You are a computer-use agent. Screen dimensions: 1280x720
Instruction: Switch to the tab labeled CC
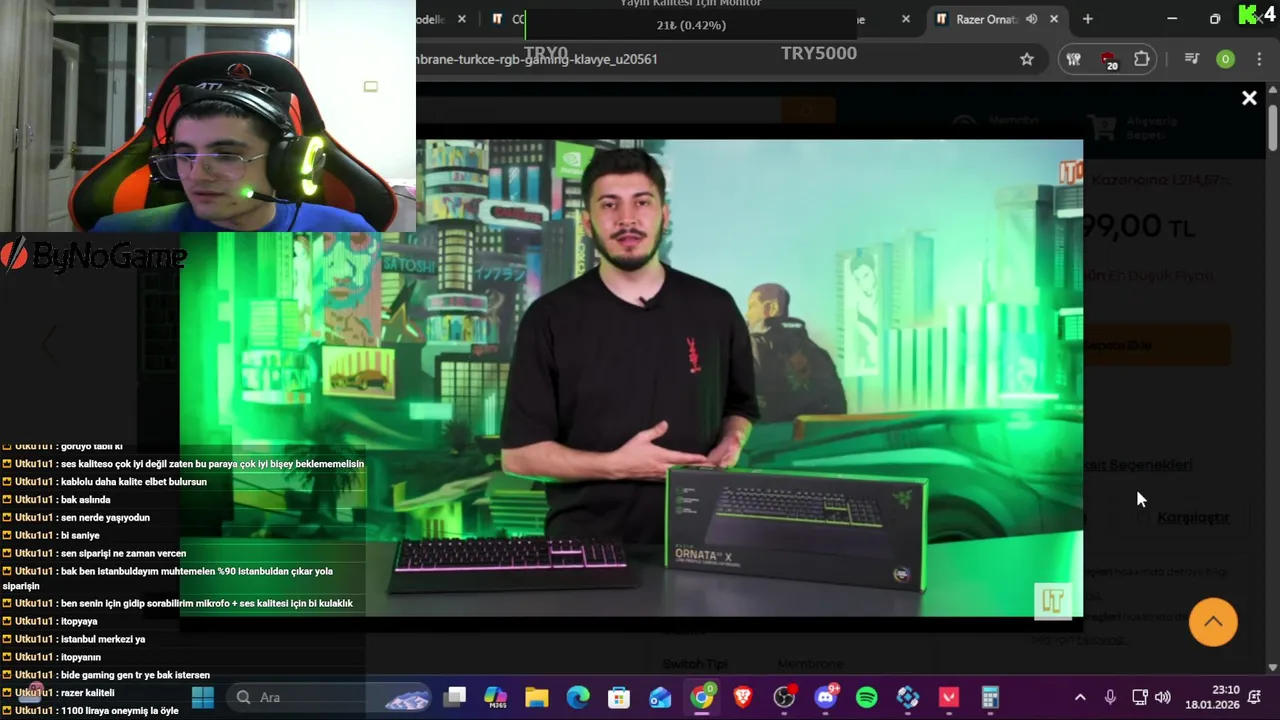[x=508, y=19]
